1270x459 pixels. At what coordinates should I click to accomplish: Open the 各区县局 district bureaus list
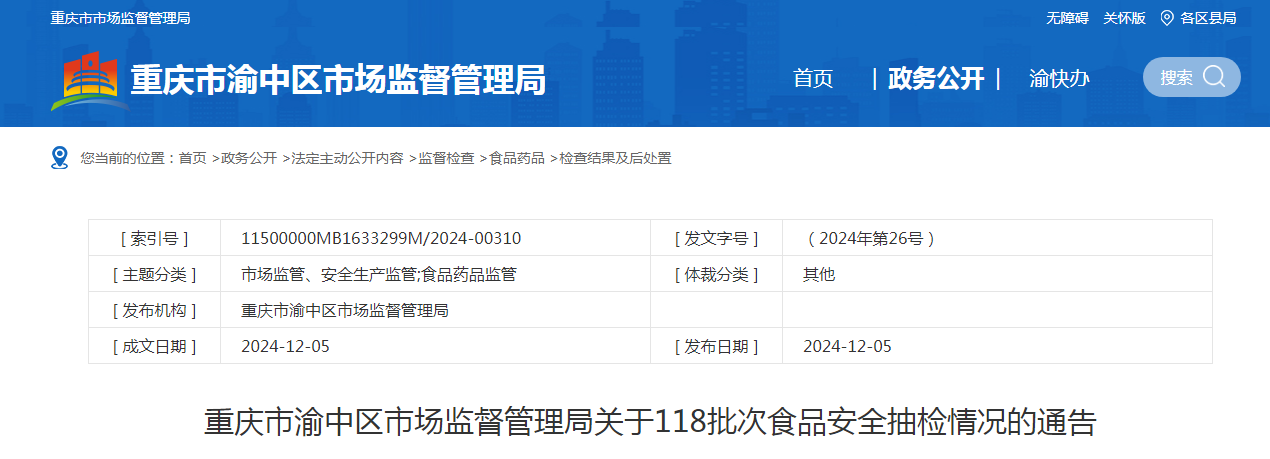pyautogui.click(x=1208, y=18)
